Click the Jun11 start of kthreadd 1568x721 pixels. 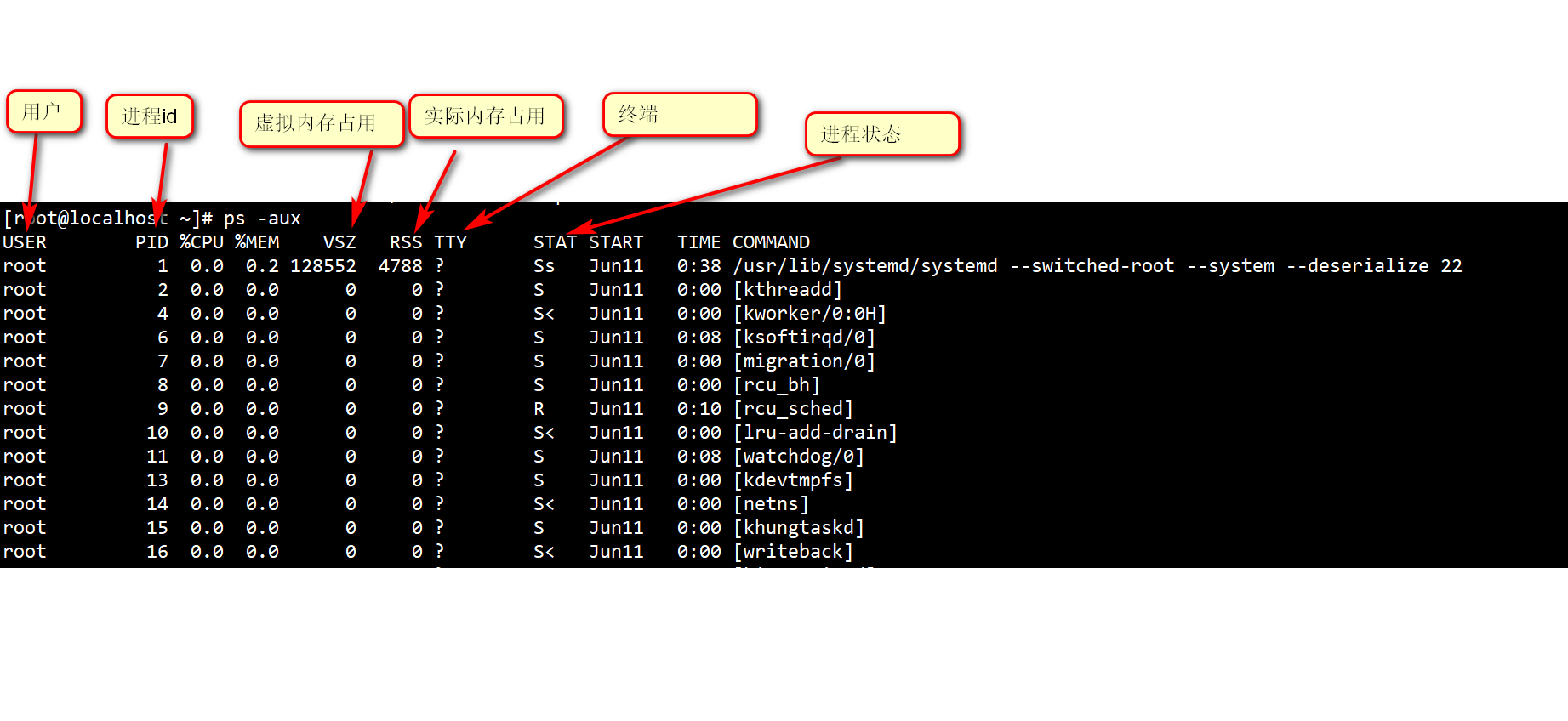(616, 290)
